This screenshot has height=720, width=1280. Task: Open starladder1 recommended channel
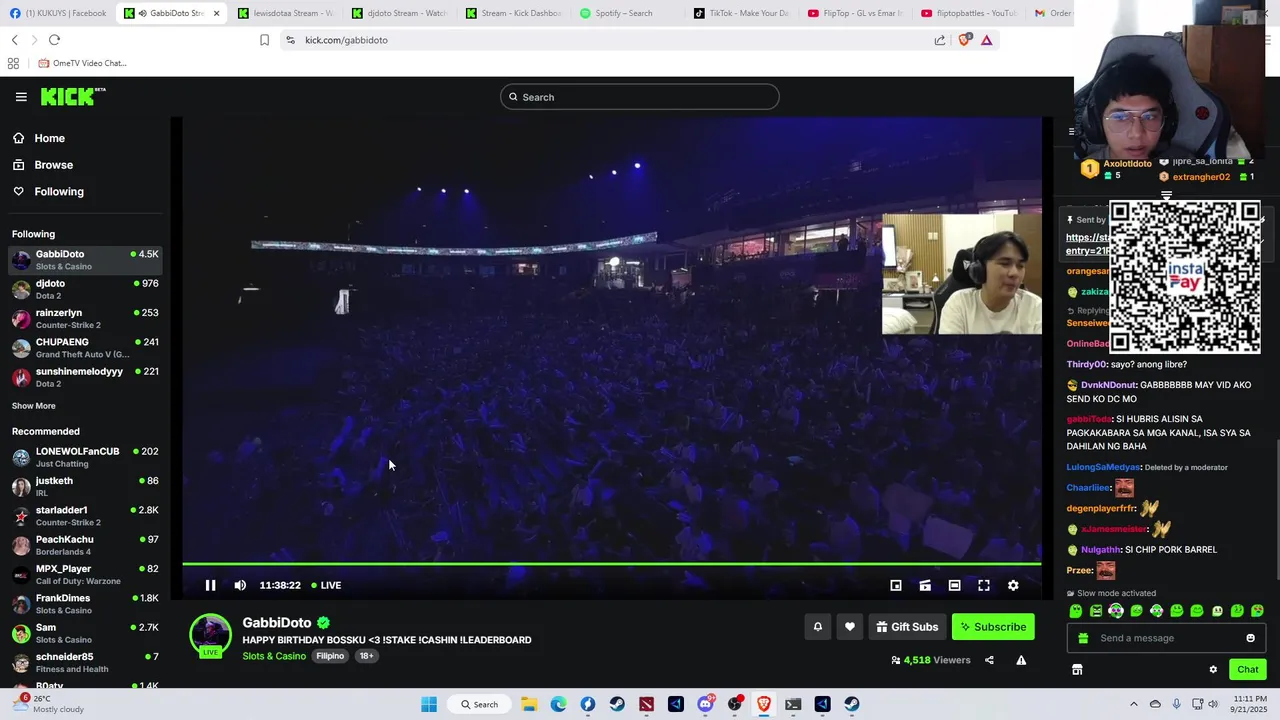pos(85,516)
